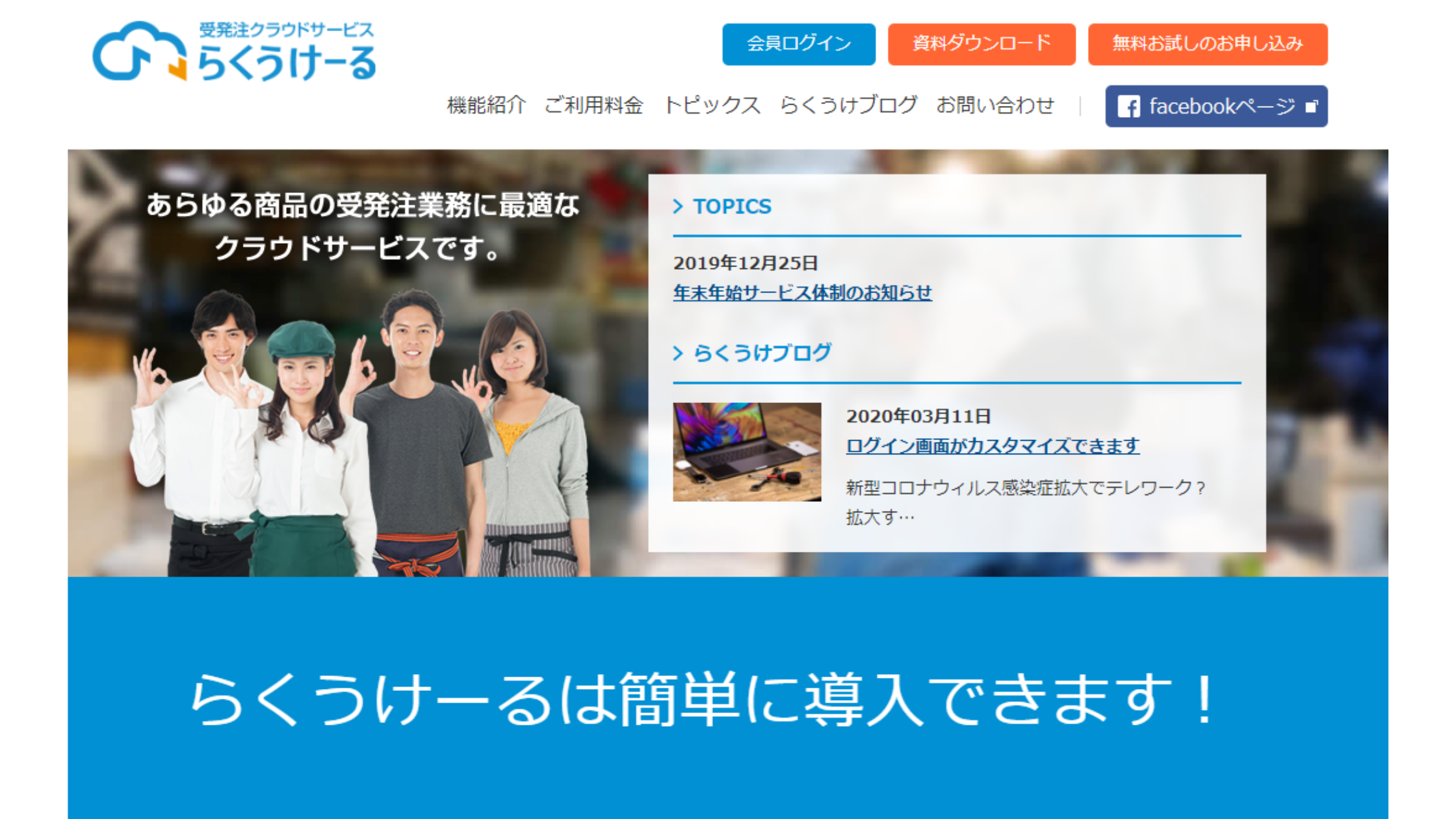The width and height of the screenshot is (1456, 819).
Task: Click the 2019年12月25日 date text
Action: point(746,263)
